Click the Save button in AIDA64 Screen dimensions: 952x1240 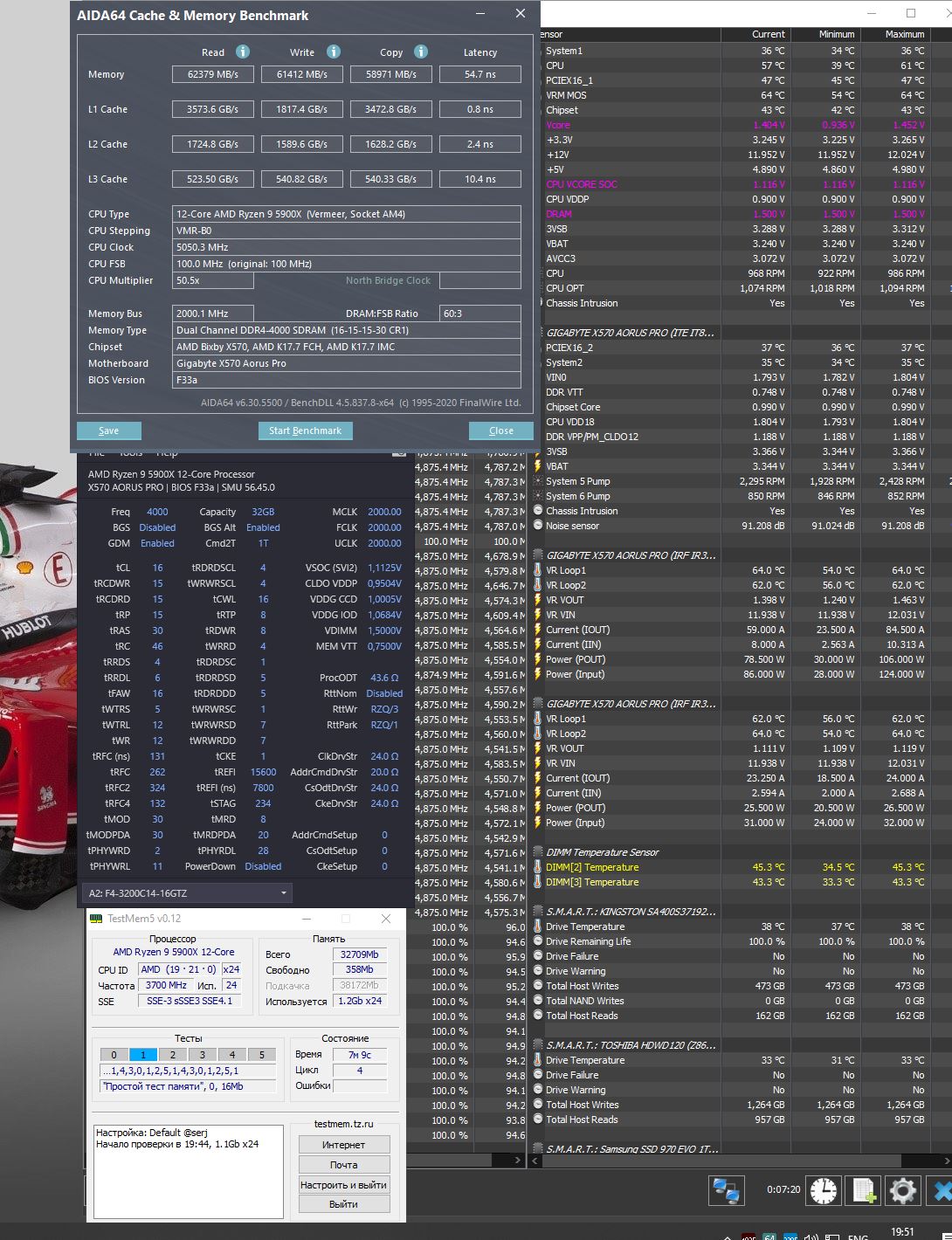[109, 431]
